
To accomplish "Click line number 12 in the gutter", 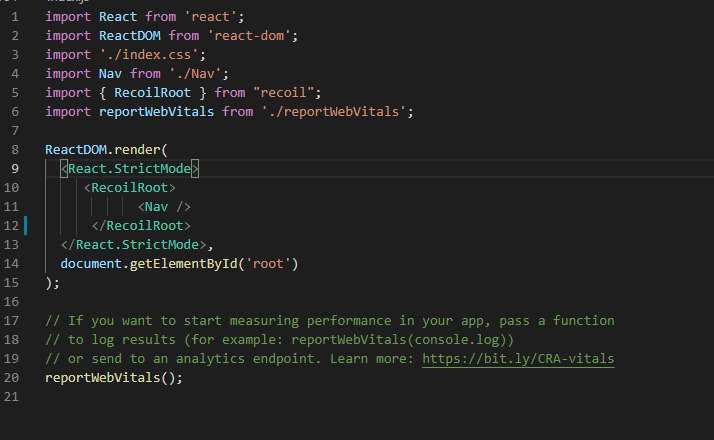I will pos(11,226).
